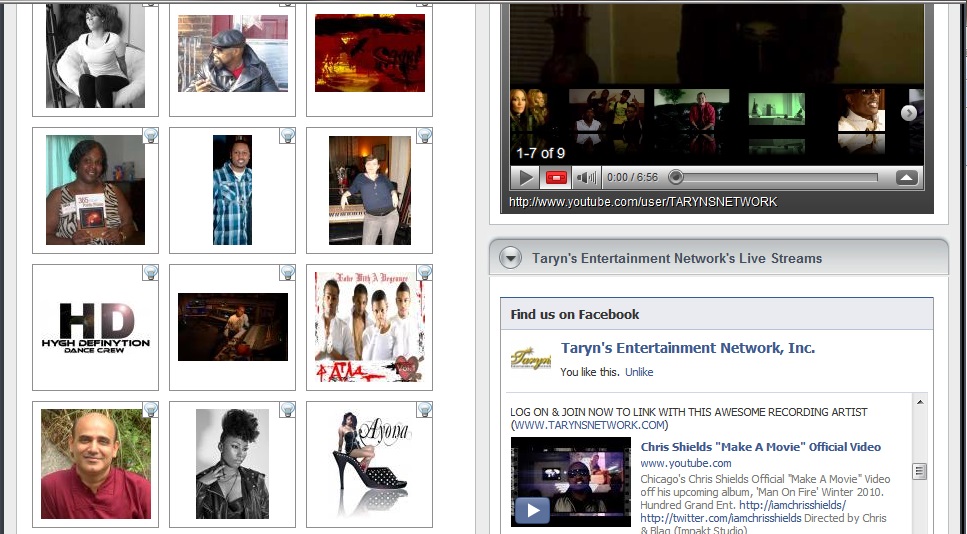Select the Ayona high-heel shoe profile picture
The height and width of the screenshot is (534, 967).
(369, 464)
